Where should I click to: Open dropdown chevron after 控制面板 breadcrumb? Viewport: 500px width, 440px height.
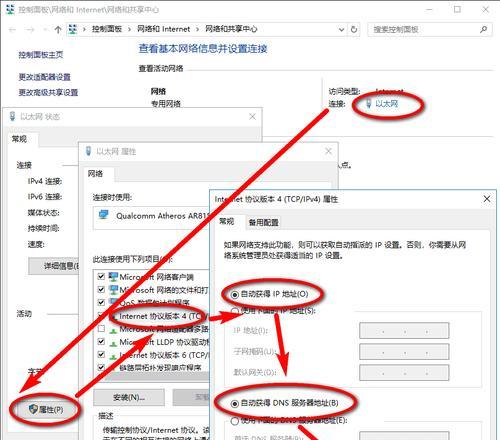click(x=130, y=29)
